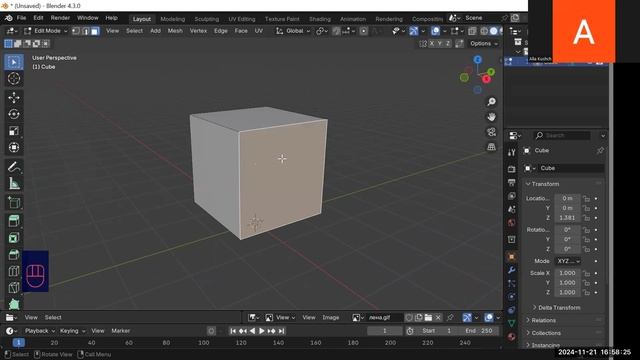Click the Image menu in image editor

point(331,318)
